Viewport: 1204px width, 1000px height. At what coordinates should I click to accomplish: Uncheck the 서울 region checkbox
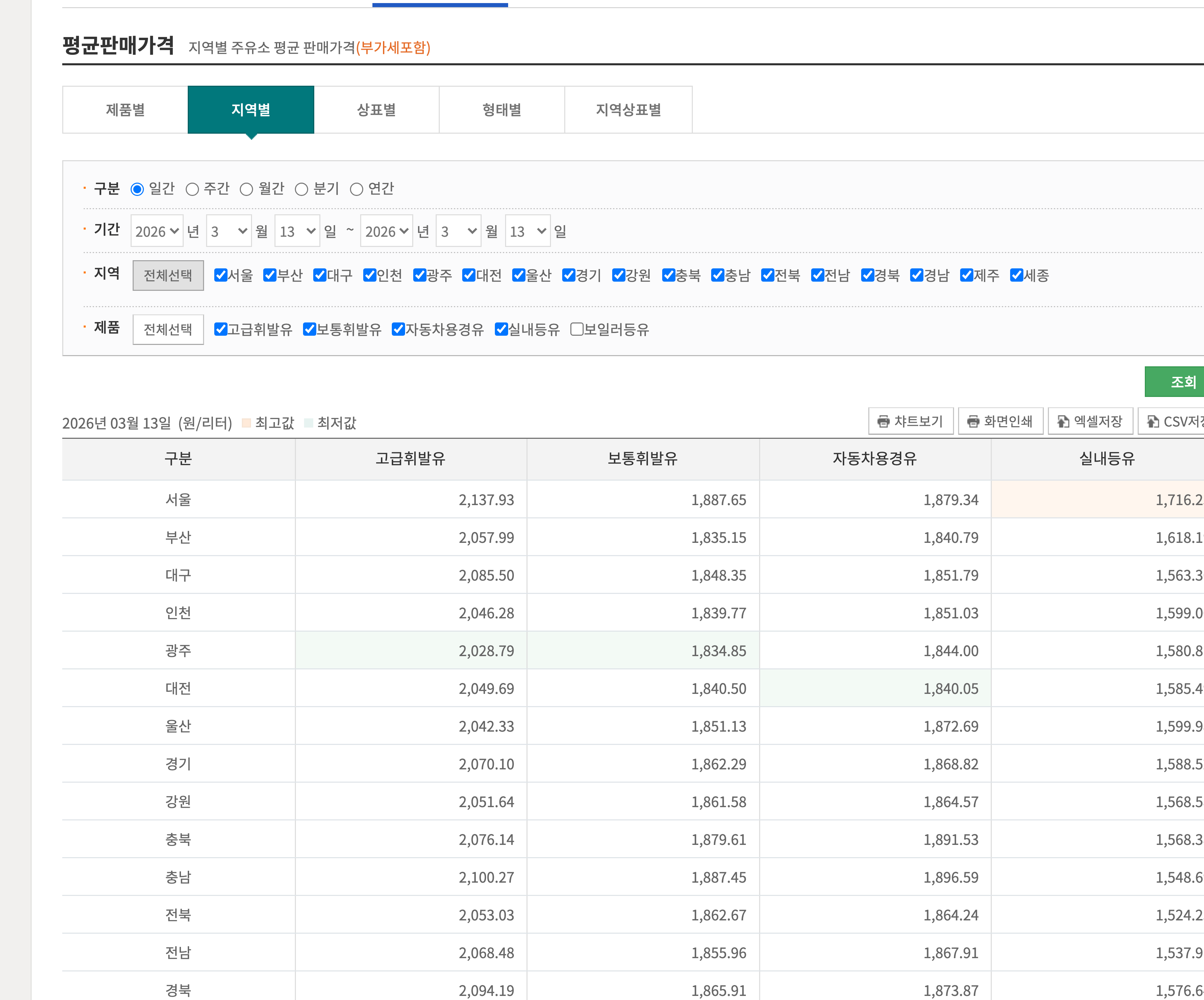221,275
